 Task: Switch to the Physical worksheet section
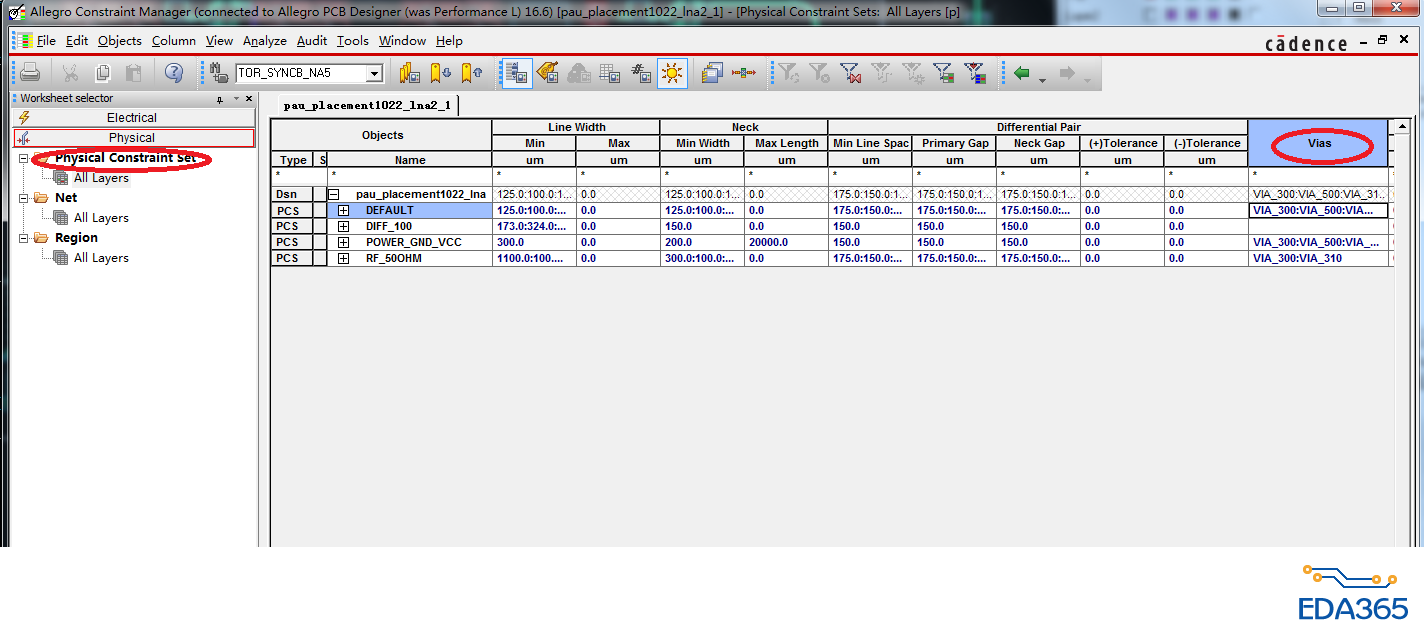(x=134, y=138)
